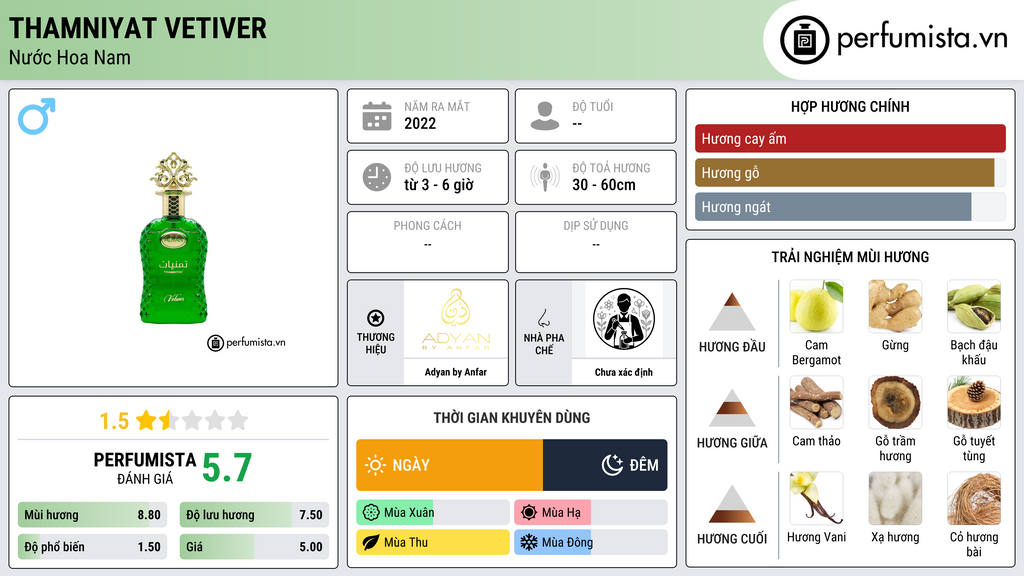
Task: Select the Xạ hương note image
Action: 895,498
